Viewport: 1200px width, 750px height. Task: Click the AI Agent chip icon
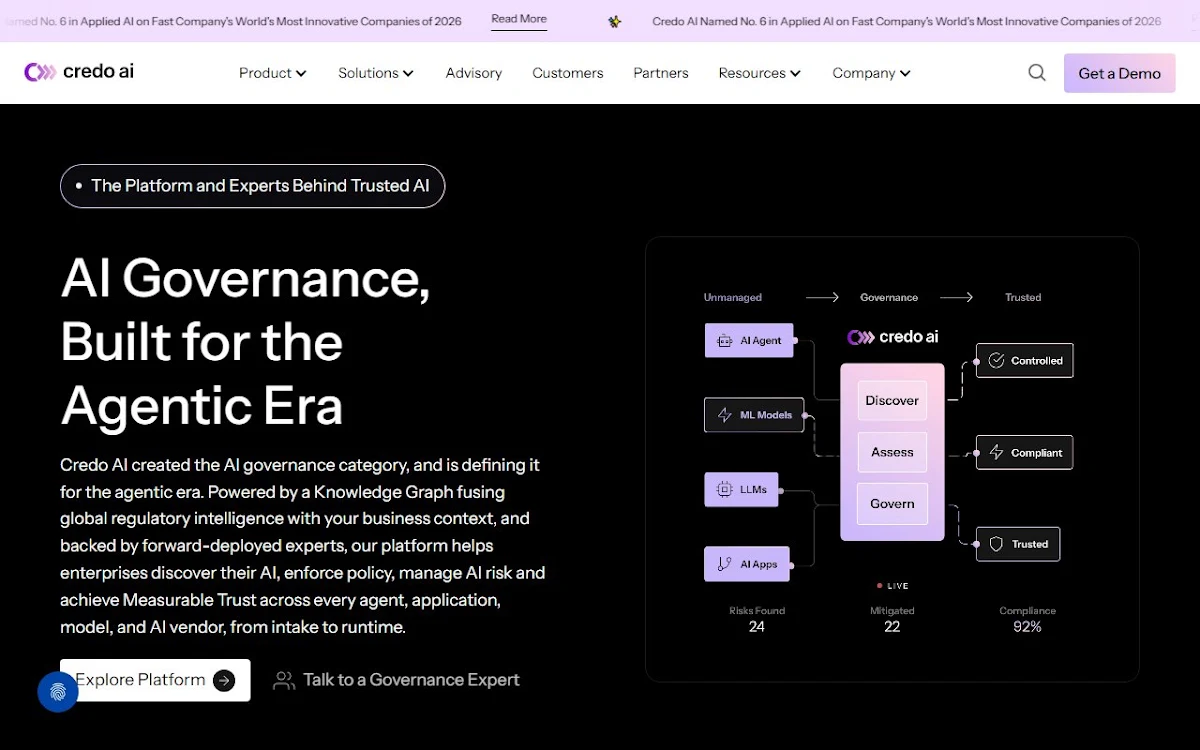(x=724, y=341)
